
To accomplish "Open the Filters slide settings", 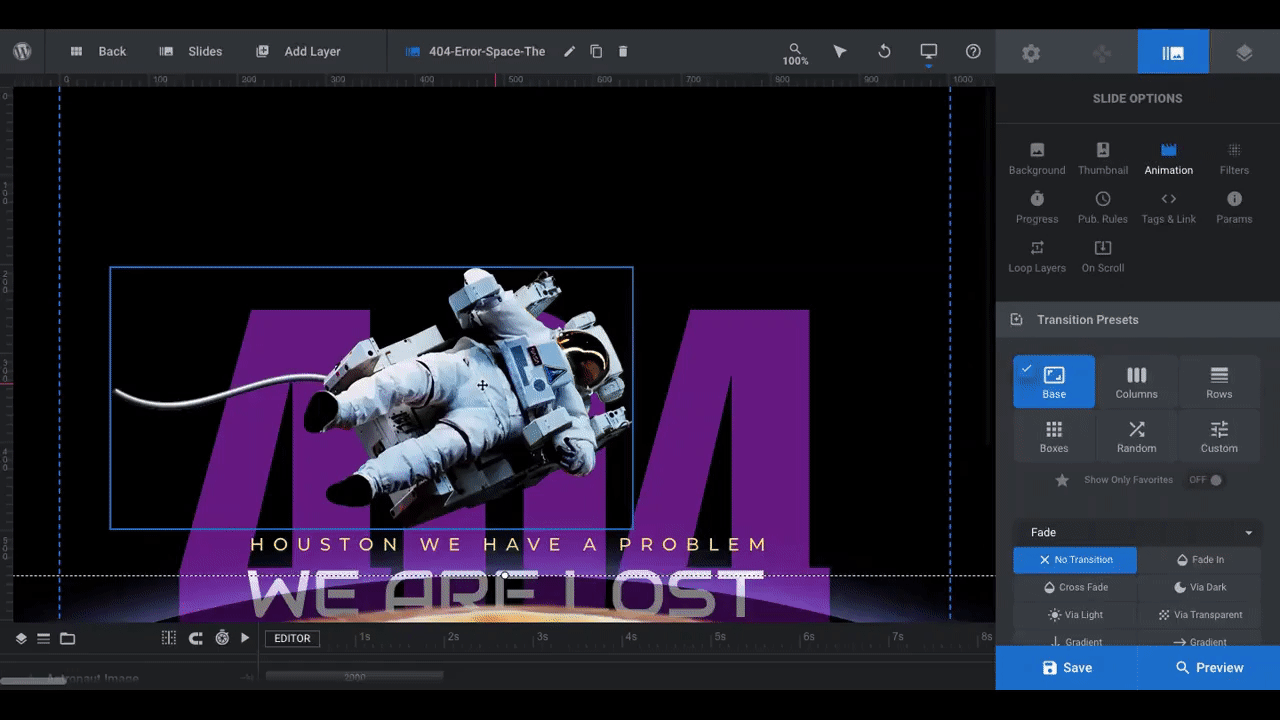I will point(1234,159).
